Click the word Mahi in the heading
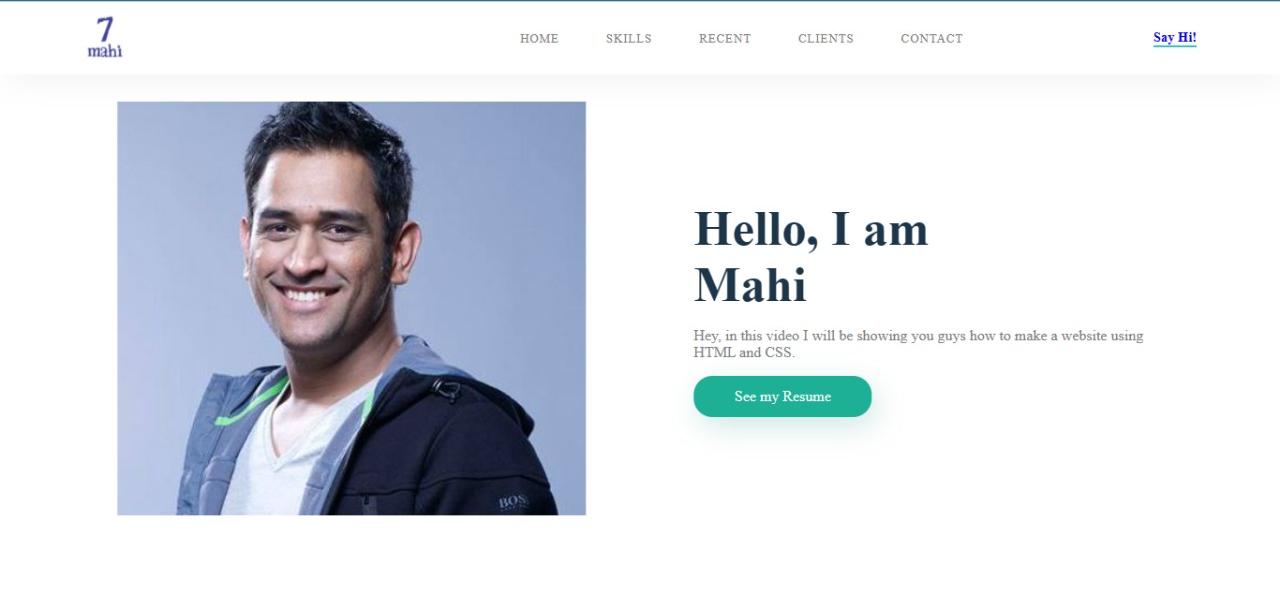Image resolution: width=1280 pixels, height=603 pixels. [x=750, y=285]
